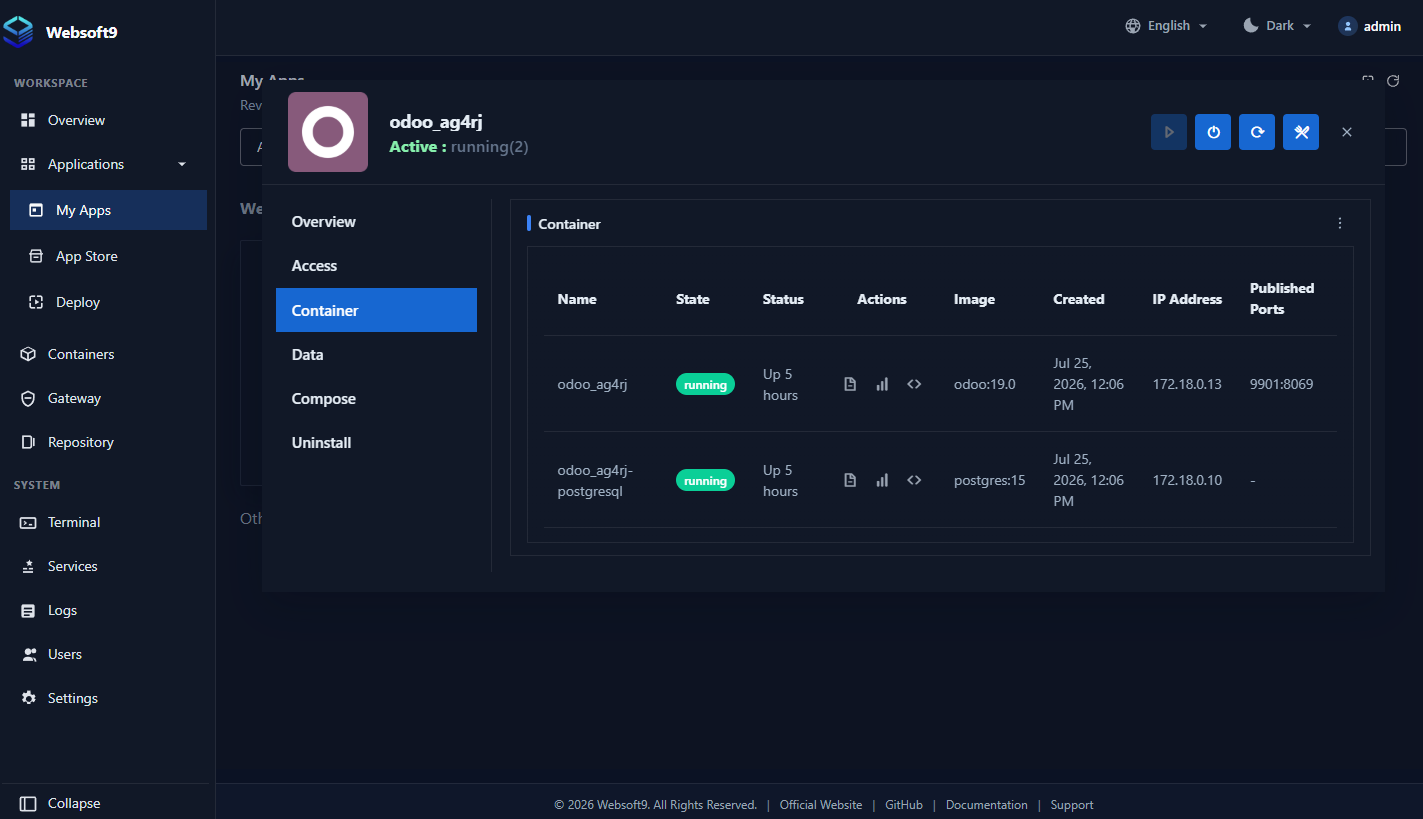This screenshot has height=819, width=1423.
Task: Open console for odoo_ag4rj container
Action: point(914,384)
